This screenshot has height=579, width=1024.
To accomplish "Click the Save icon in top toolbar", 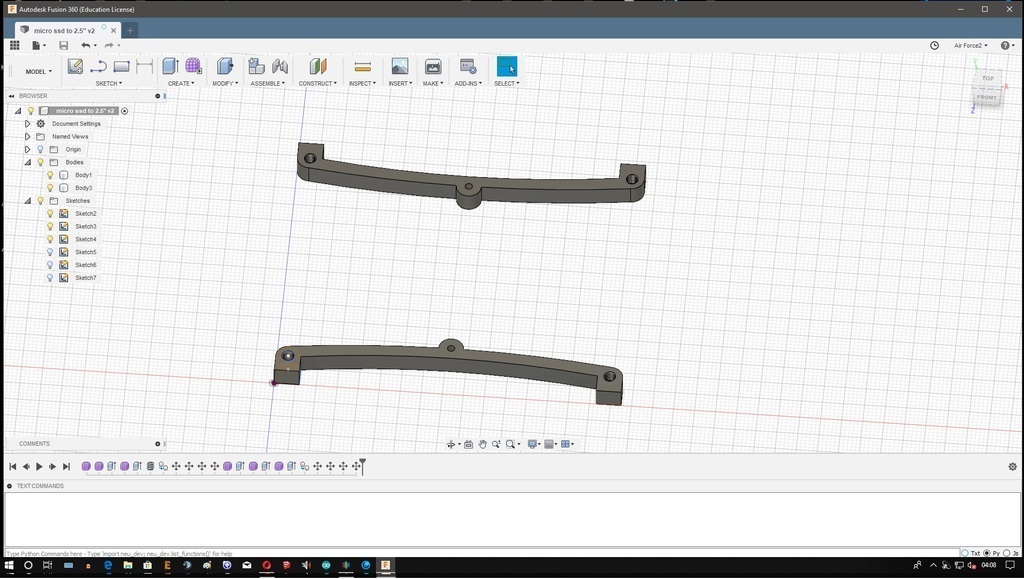I will 64,45.
